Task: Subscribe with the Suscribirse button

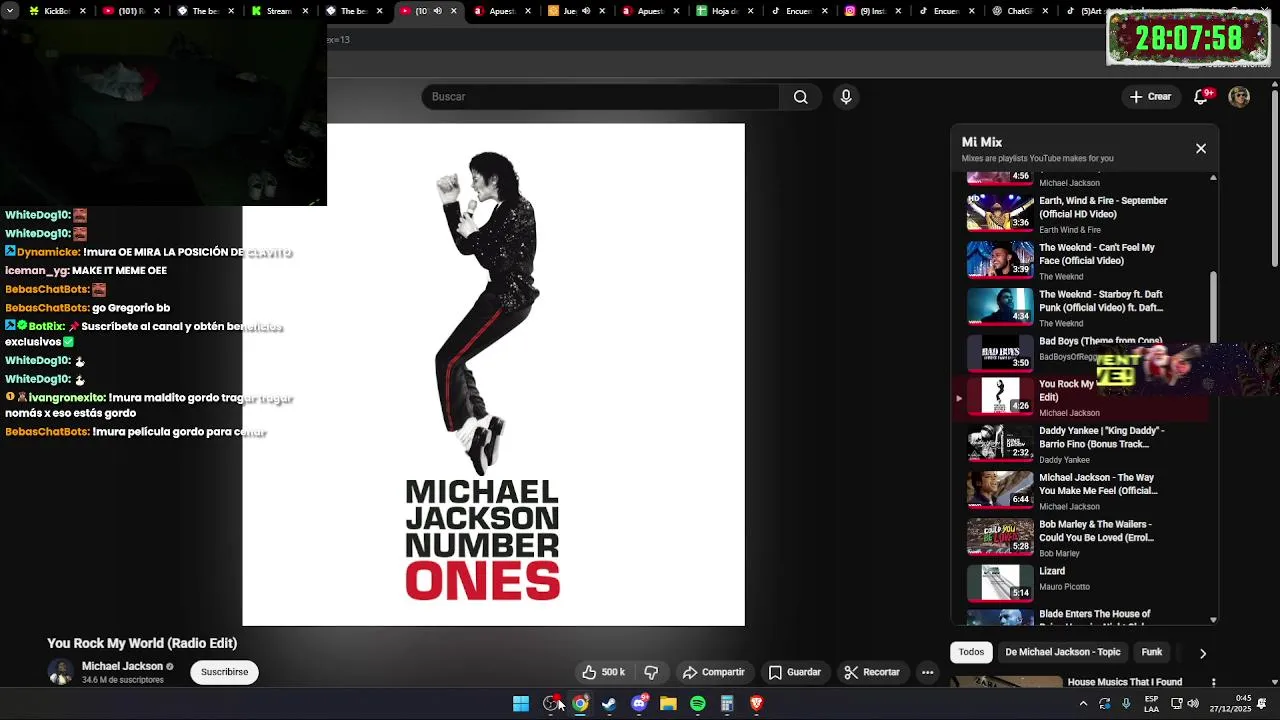Action: pos(224,672)
